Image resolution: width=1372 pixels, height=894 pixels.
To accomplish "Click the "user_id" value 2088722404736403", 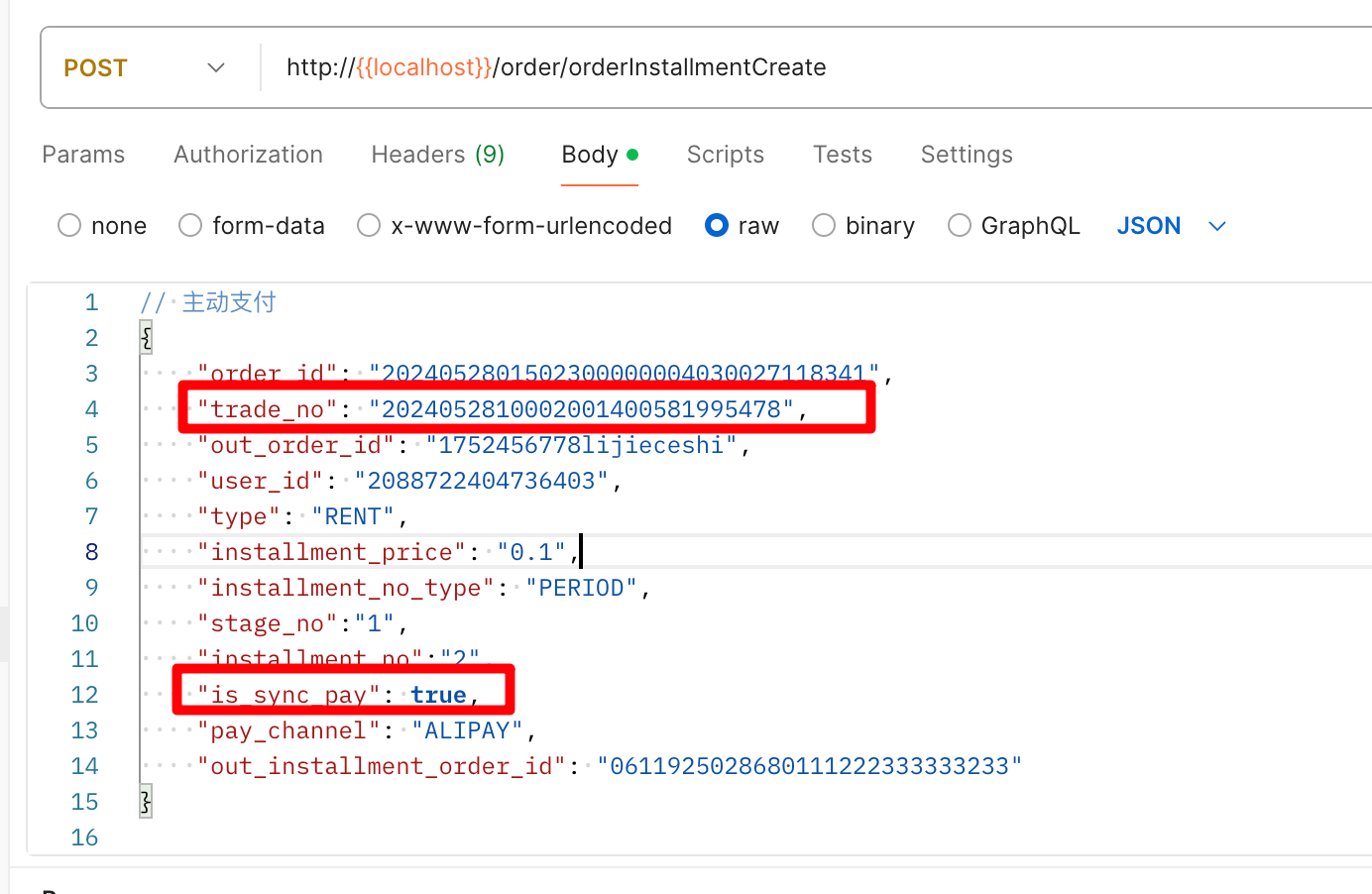I will pos(481,481).
